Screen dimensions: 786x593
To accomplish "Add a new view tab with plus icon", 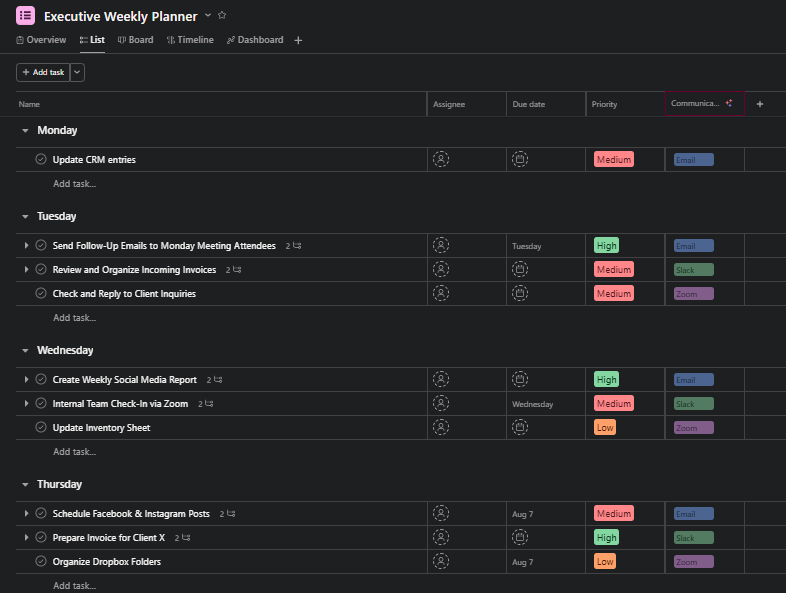I will coord(298,40).
